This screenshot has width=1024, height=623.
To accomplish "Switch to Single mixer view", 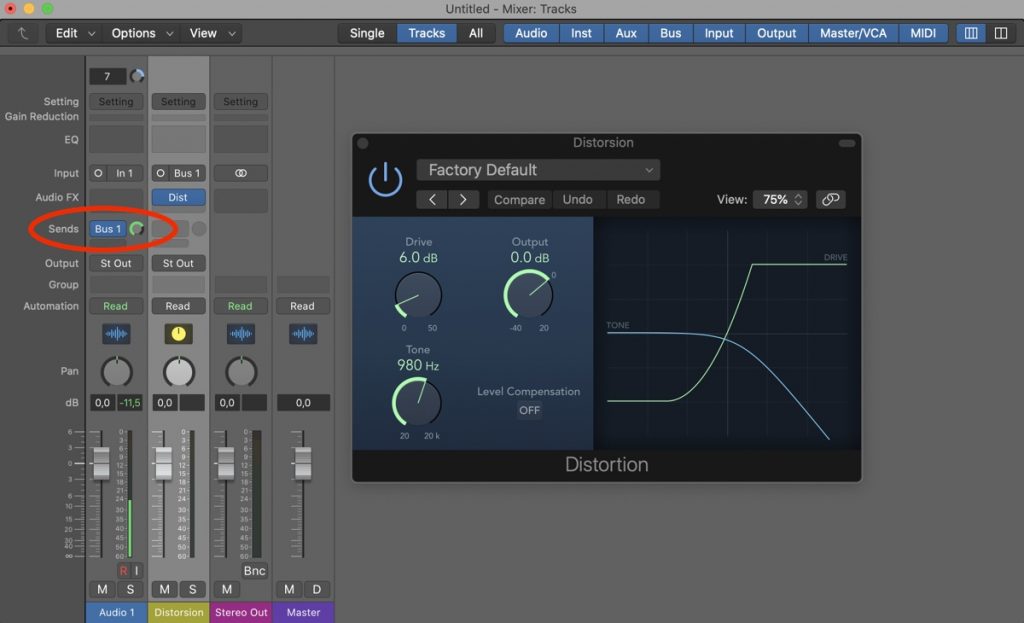I will [367, 33].
